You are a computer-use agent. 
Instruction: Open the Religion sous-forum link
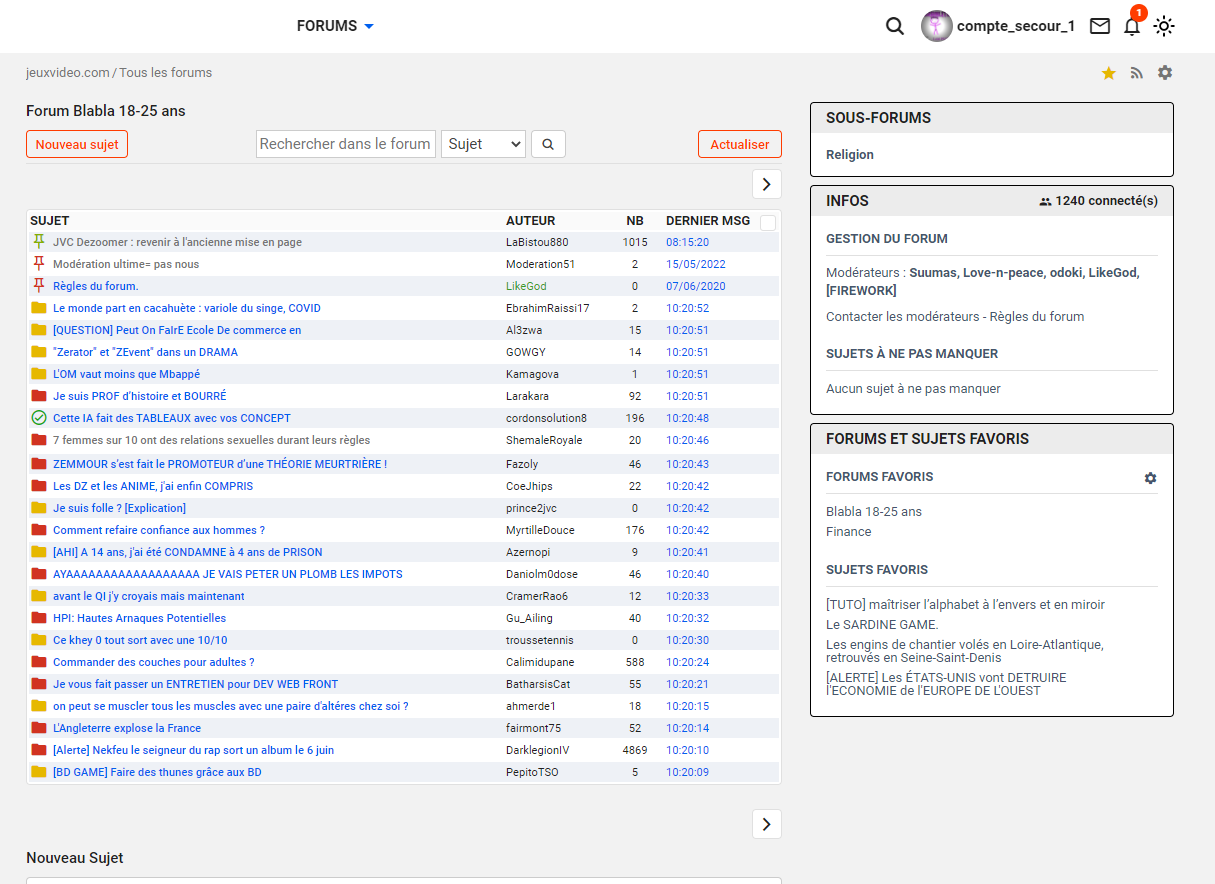coord(850,155)
